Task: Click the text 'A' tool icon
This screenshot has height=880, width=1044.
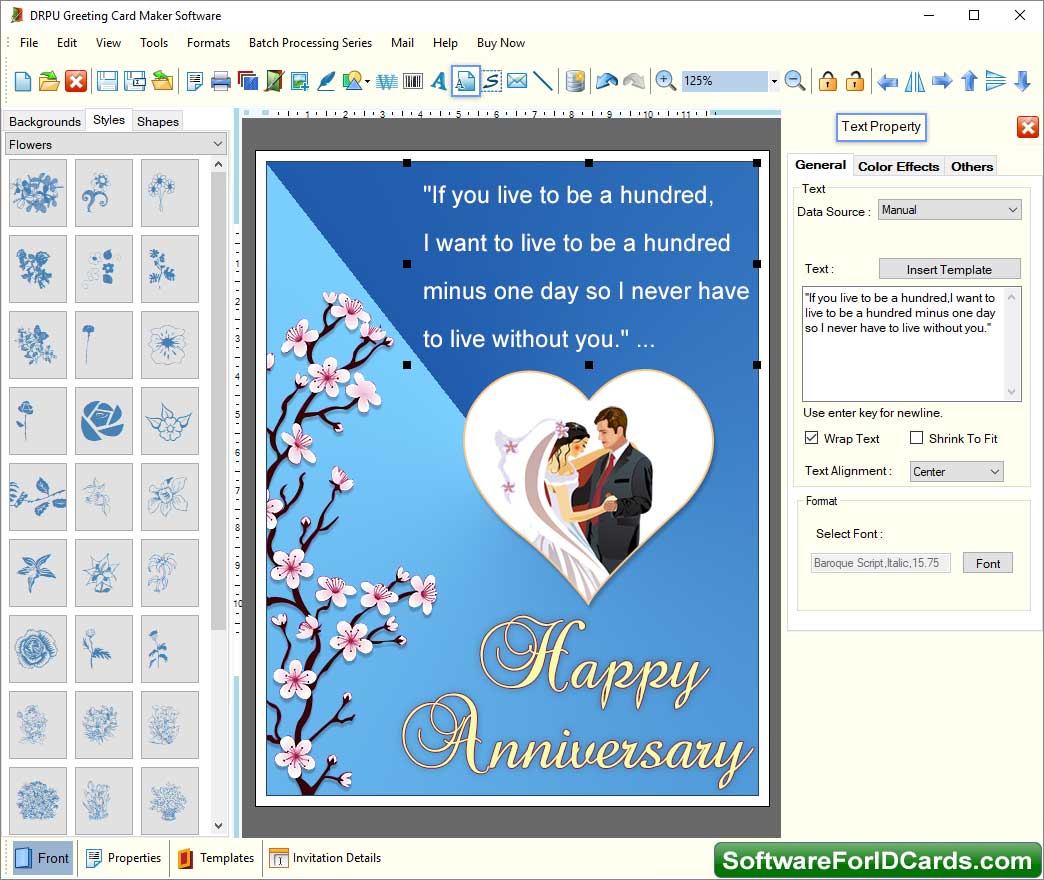Action: (438, 81)
